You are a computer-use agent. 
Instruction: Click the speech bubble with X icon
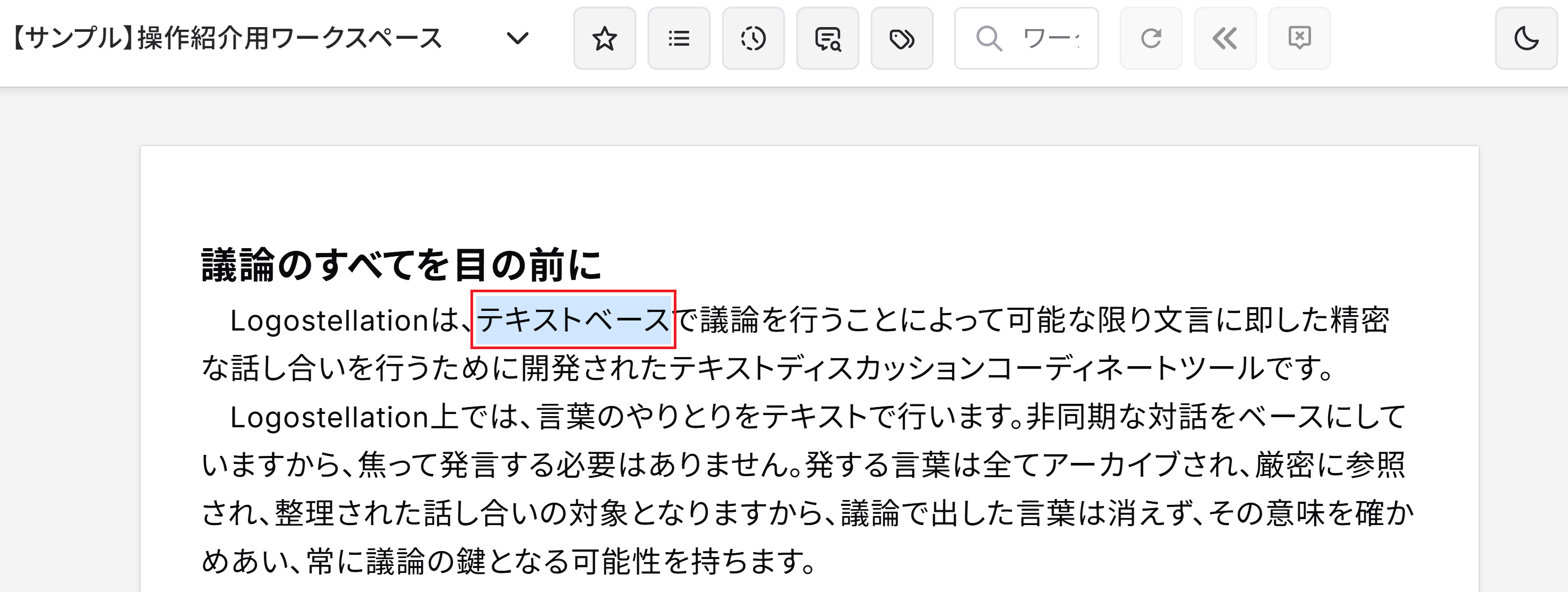click(1299, 38)
